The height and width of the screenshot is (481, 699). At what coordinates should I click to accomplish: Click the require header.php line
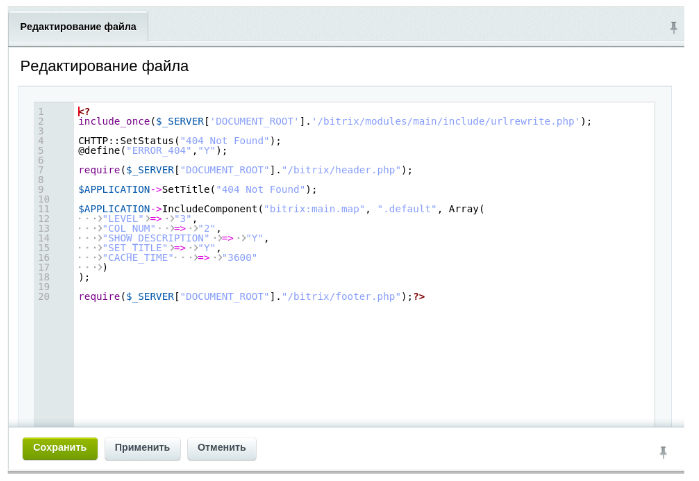245,170
